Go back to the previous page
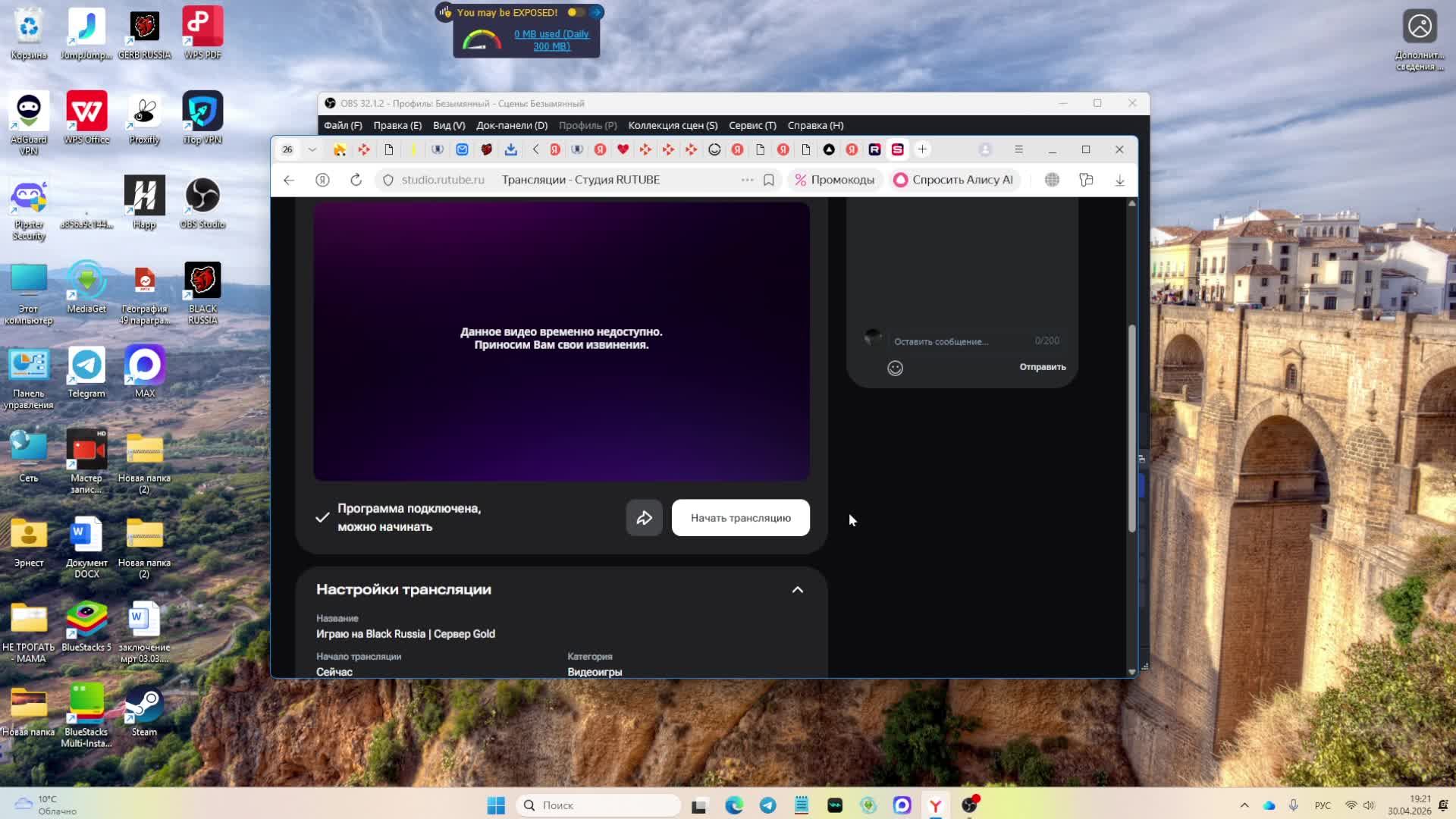 pyautogui.click(x=289, y=180)
